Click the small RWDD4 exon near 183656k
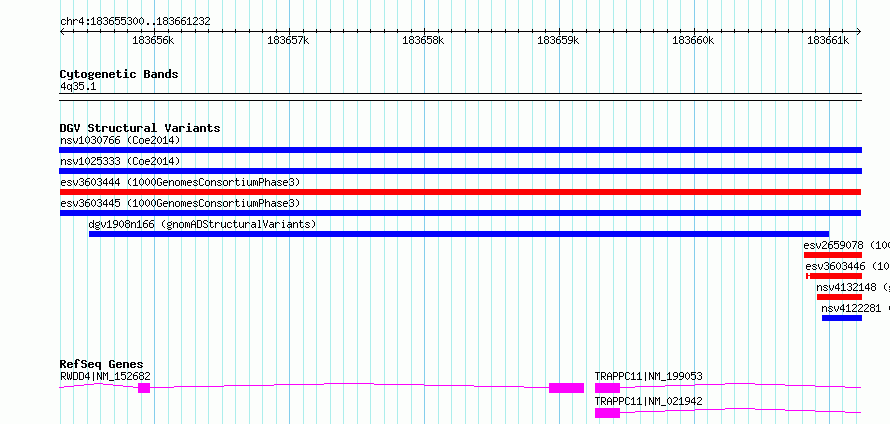Viewport: 890px width, 424px height. [x=144, y=388]
